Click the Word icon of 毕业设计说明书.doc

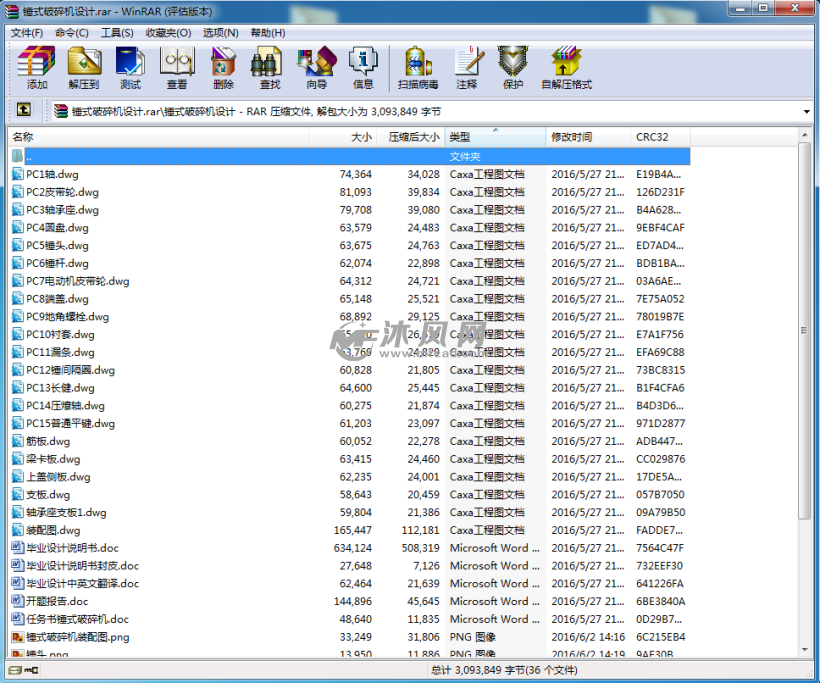(18, 548)
